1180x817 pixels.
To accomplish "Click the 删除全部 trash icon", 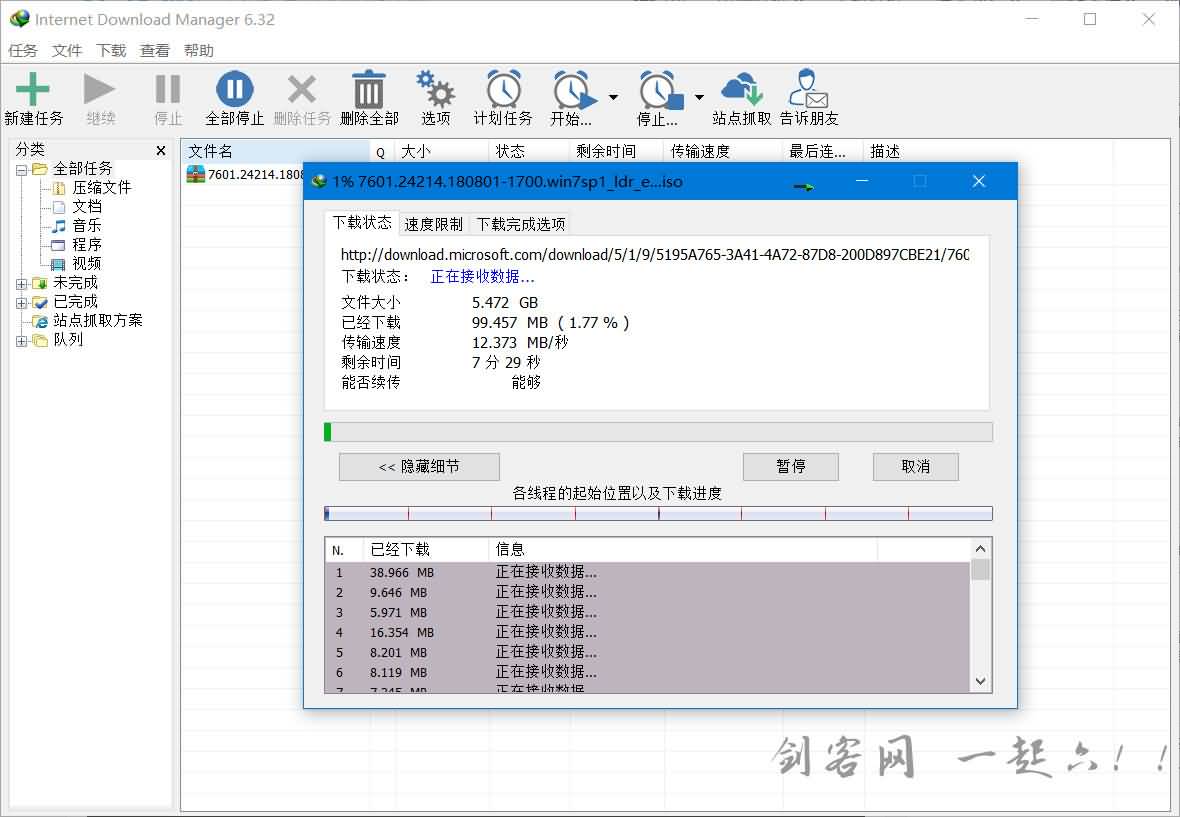I will pos(369,89).
